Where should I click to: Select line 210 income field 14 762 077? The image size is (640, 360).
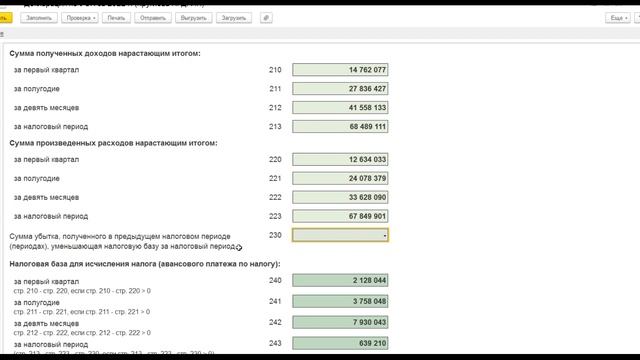point(340,70)
